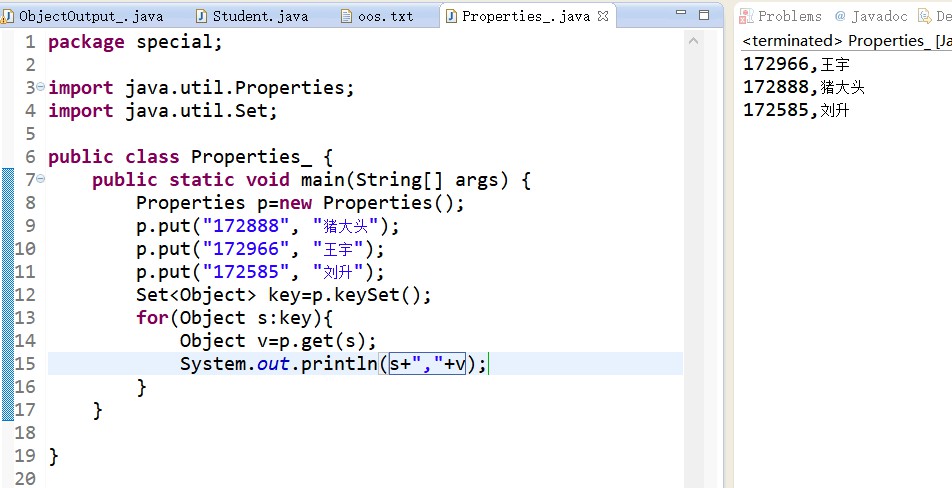
Task: Click console output line '172585,刘升'
Action: click(x=796, y=110)
